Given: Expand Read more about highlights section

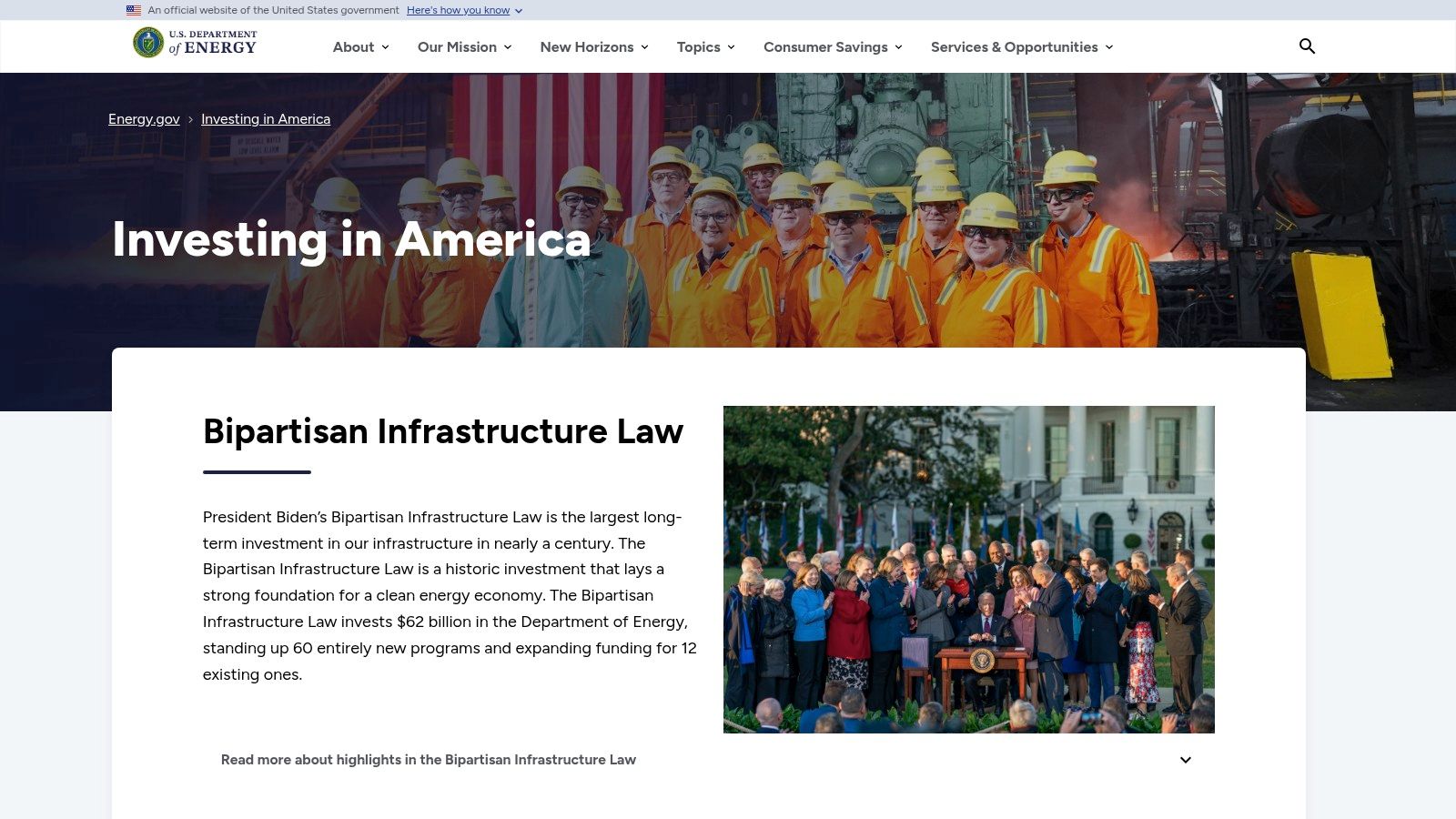Looking at the screenshot, I should (x=429, y=760).
